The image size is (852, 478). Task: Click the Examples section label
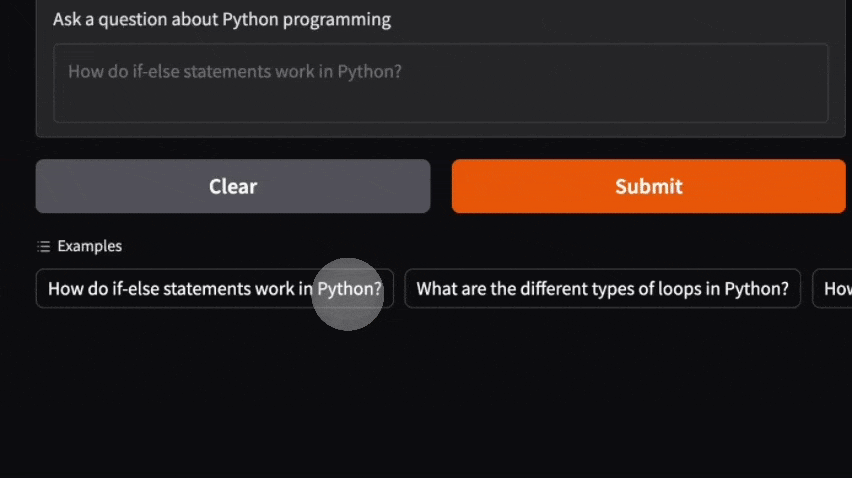pyautogui.click(x=89, y=246)
